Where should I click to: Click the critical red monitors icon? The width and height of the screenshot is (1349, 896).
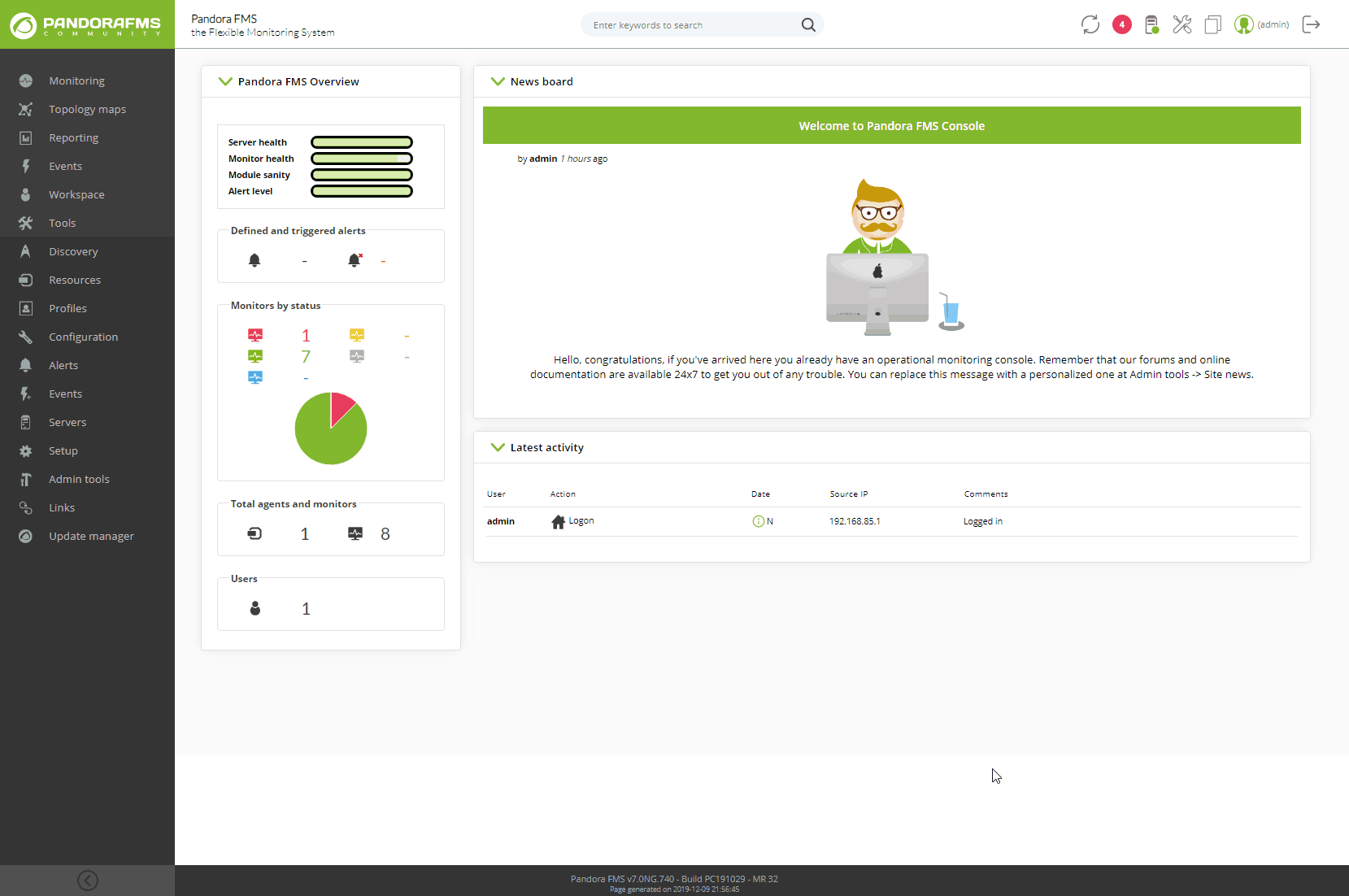coord(255,335)
